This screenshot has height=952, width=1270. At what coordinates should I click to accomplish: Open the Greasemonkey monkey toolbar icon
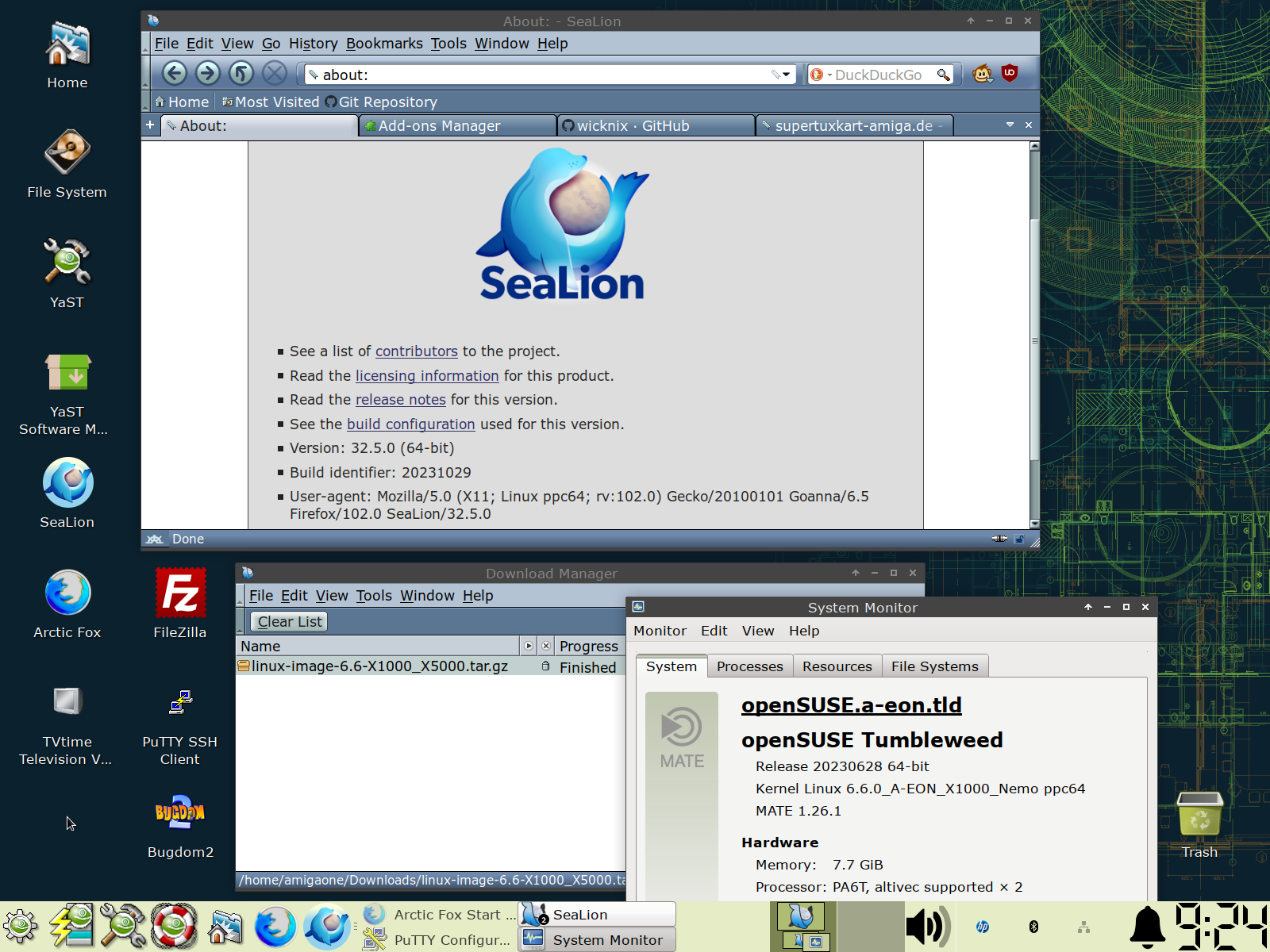coord(983,74)
